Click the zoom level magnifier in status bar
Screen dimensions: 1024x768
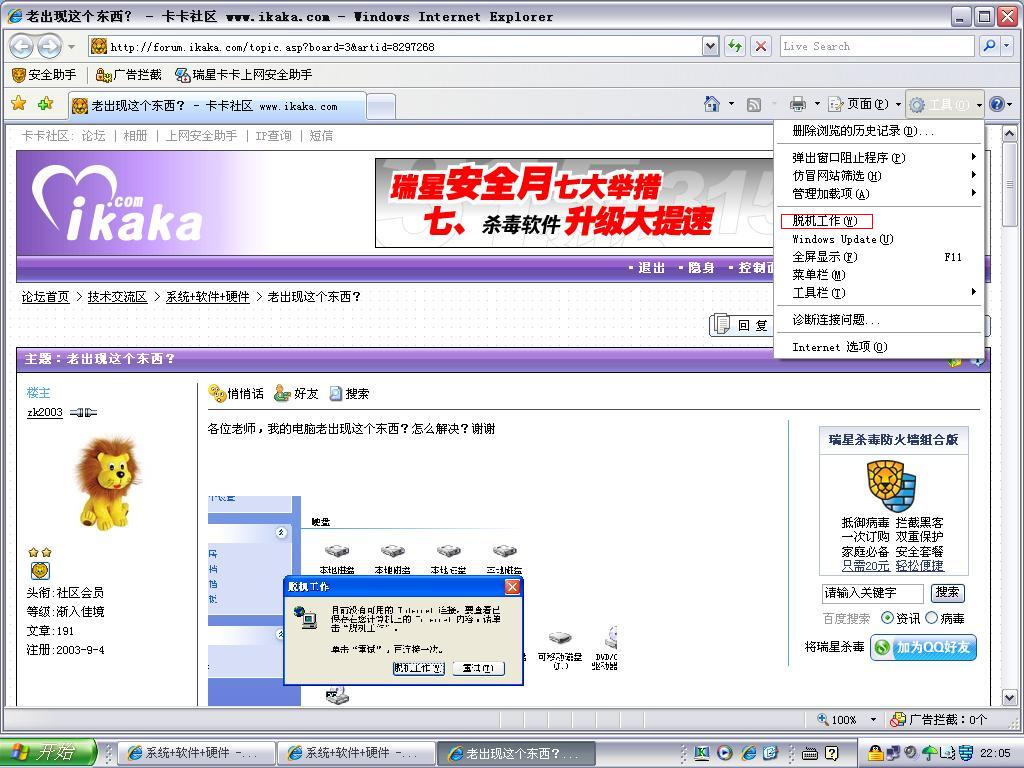point(823,719)
